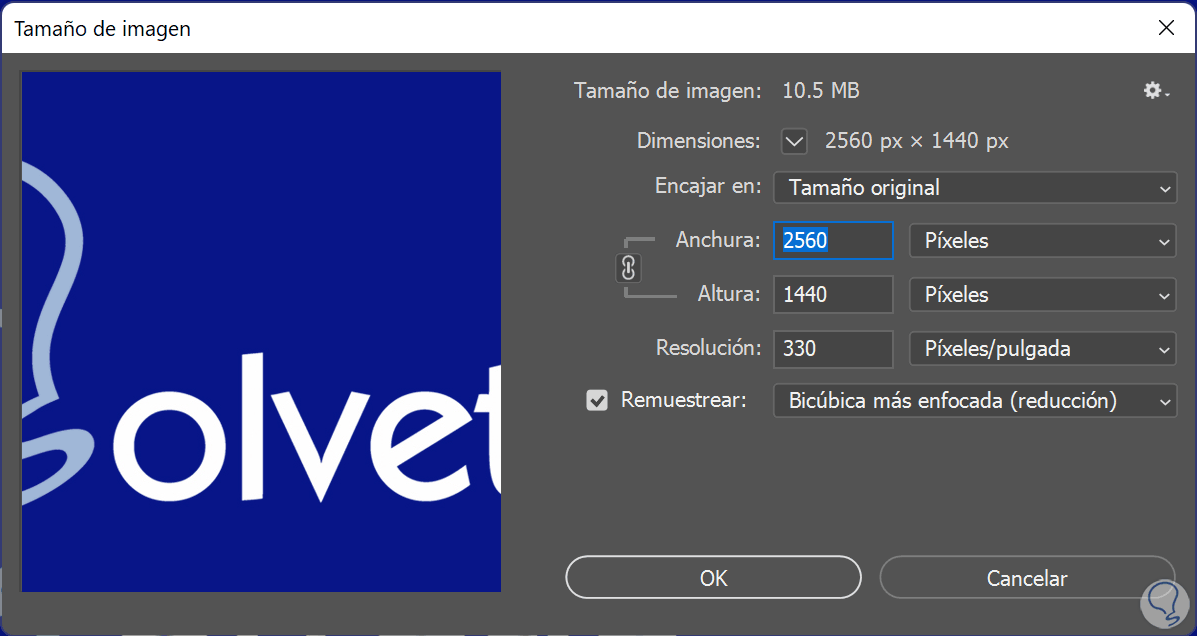Close the Tamaño de imagen dialog
Viewport: 1197px width, 636px height.
point(1166,28)
